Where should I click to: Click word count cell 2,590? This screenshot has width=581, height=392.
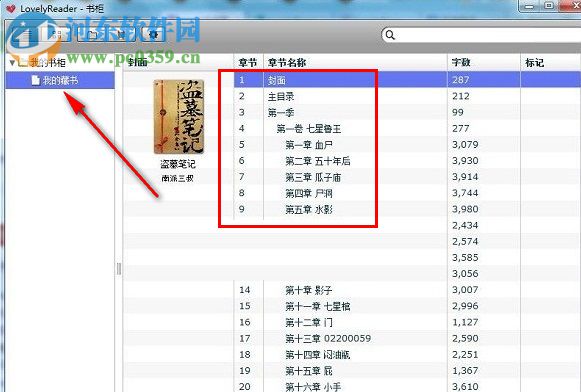[465, 339]
